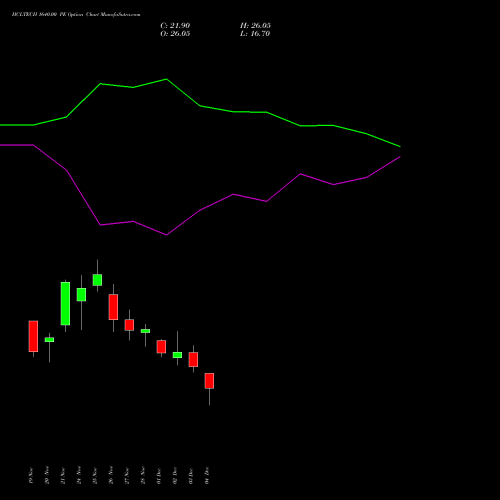
Task: Select the topmost green candlestick for 25 Nov
Action: 97,280
